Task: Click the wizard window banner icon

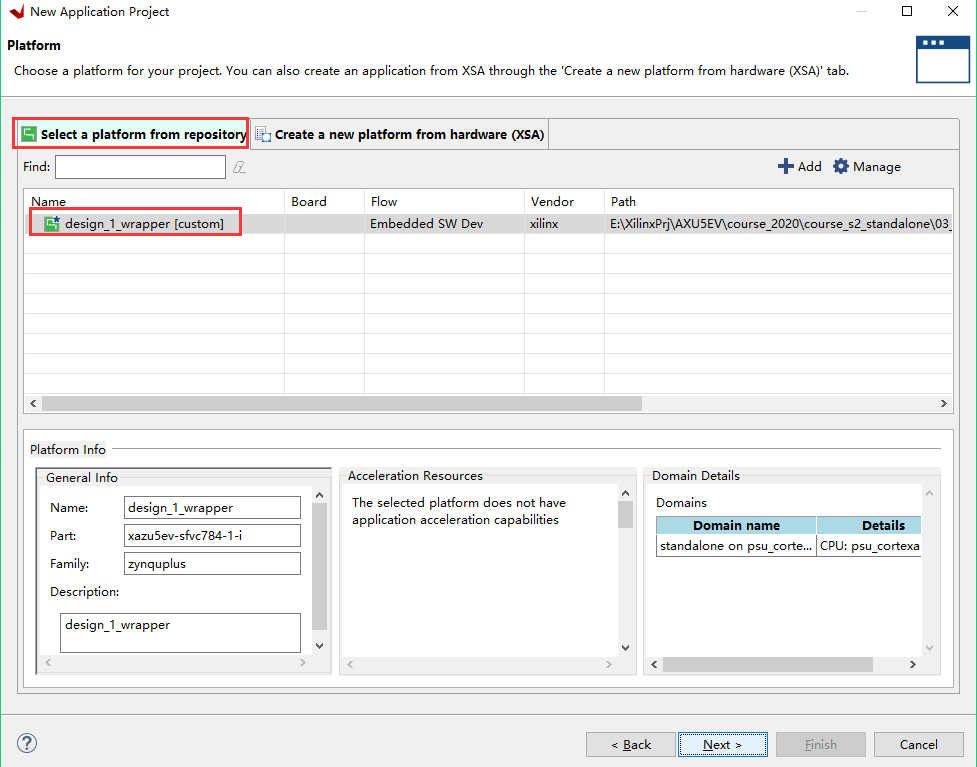Action: [x=943, y=59]
